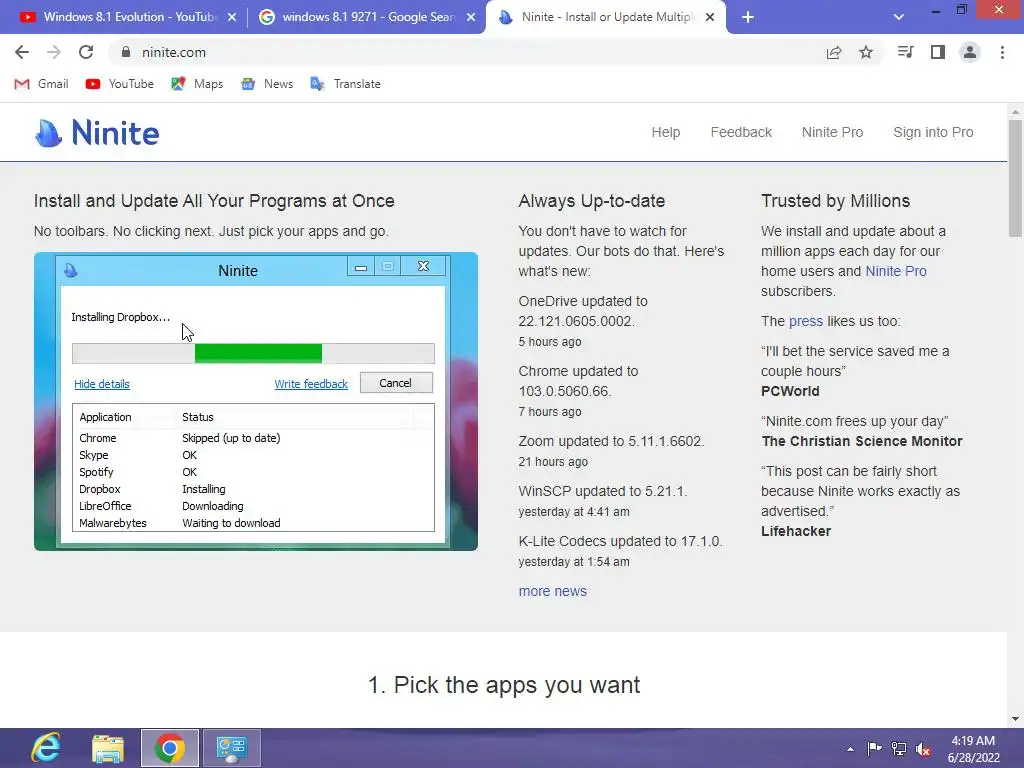This screenshot has width=1024, height=768.
Task: Click the Ninite logo
Action: pos(97,133)
